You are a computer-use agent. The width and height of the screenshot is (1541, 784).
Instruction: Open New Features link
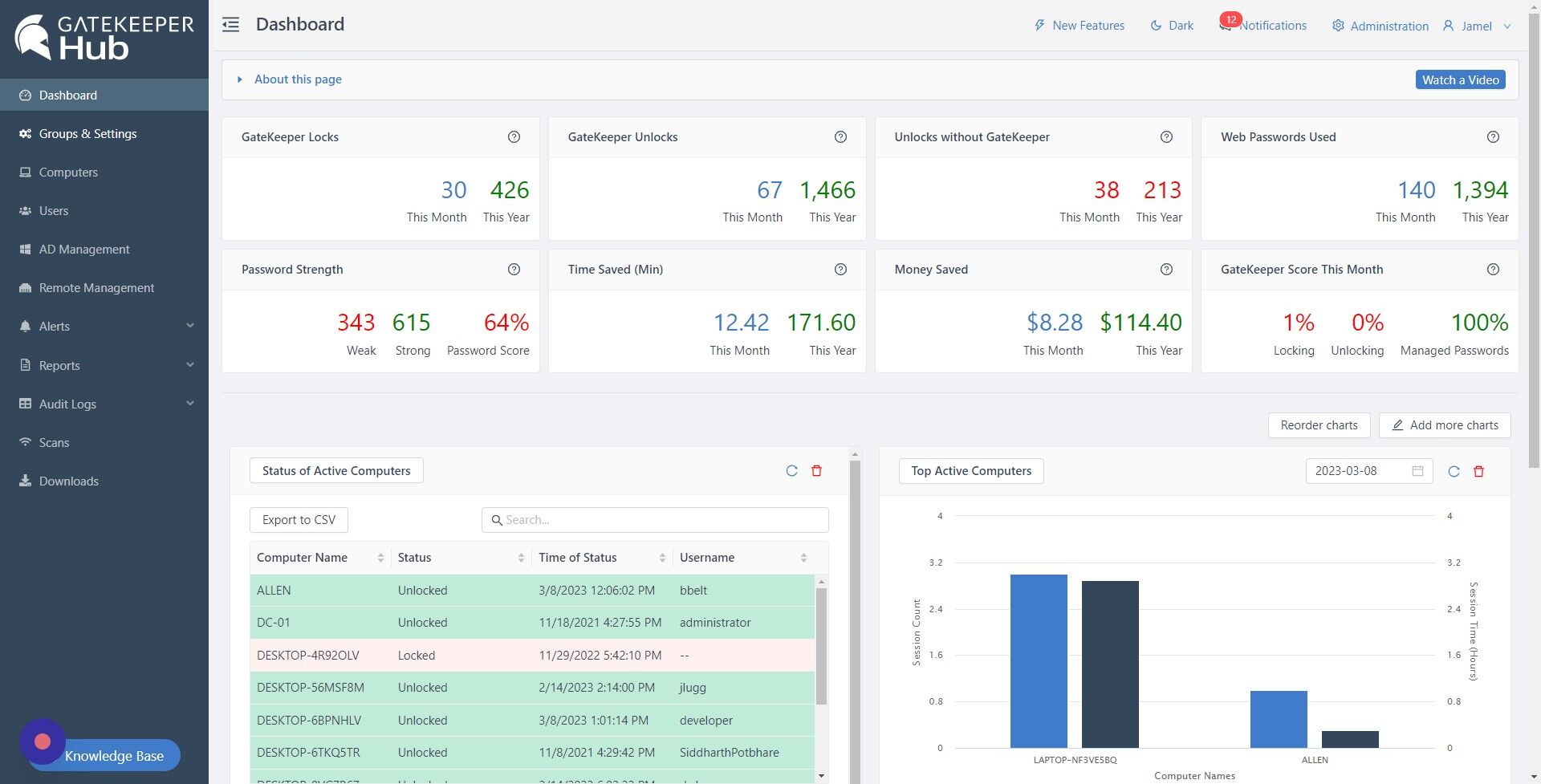(x=1079, y=26)
